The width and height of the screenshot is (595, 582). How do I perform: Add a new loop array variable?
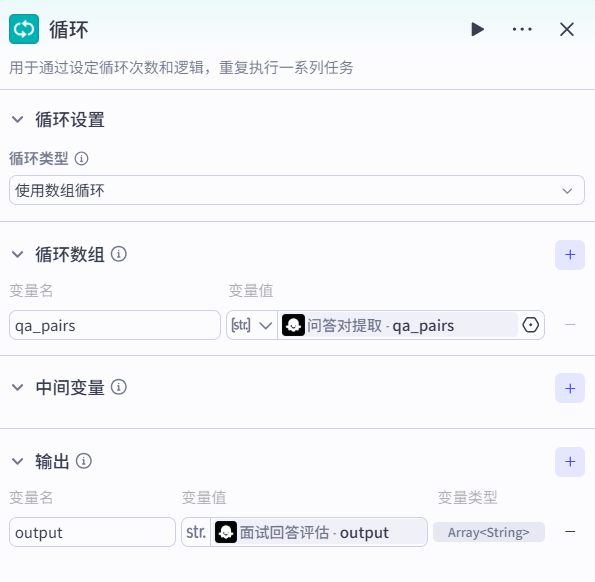coord(570,255)
